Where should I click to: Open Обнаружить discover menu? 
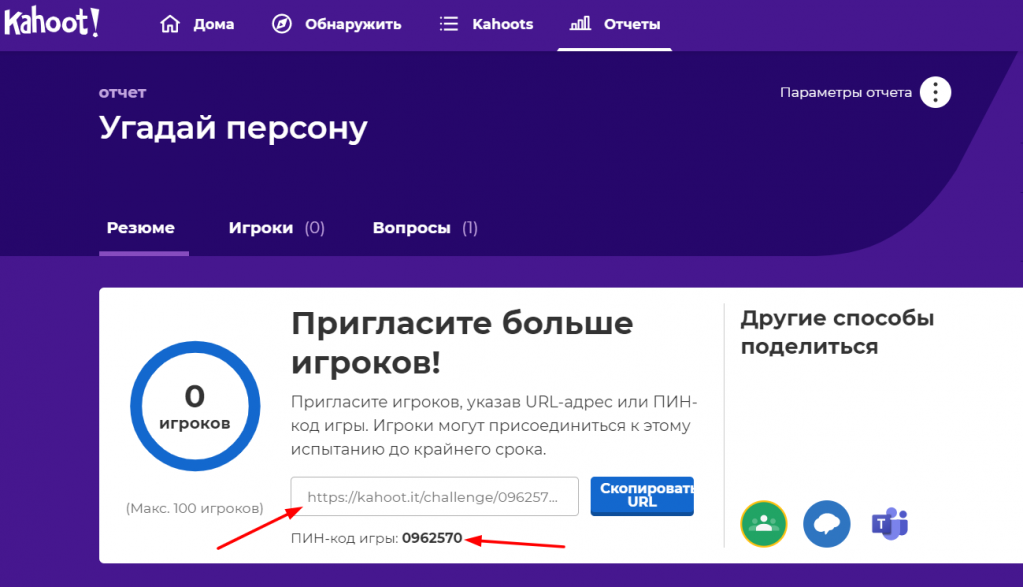tap(337, 24)
